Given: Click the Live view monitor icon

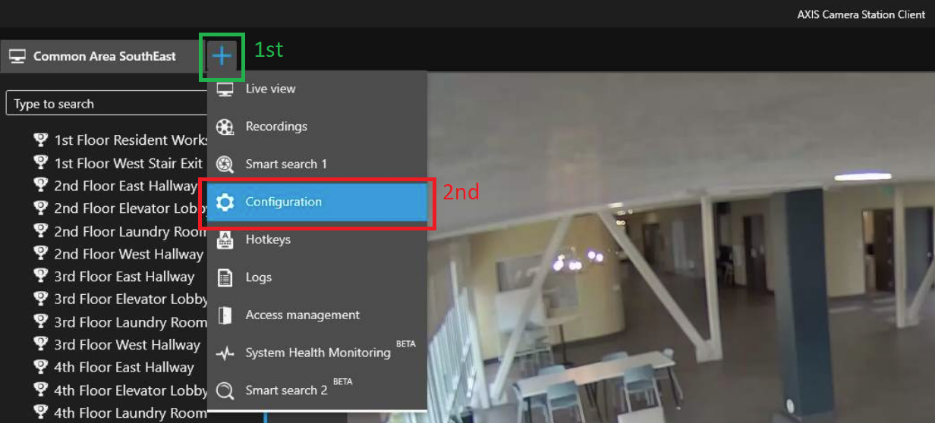Looking at the screenshot, I should (225, 89).
